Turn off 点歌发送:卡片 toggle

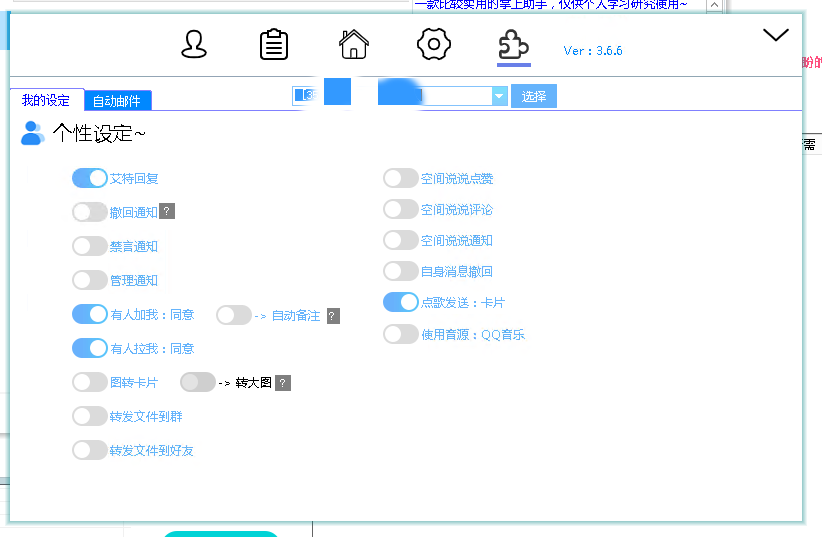pyautogui.click(x=401, y=303)
